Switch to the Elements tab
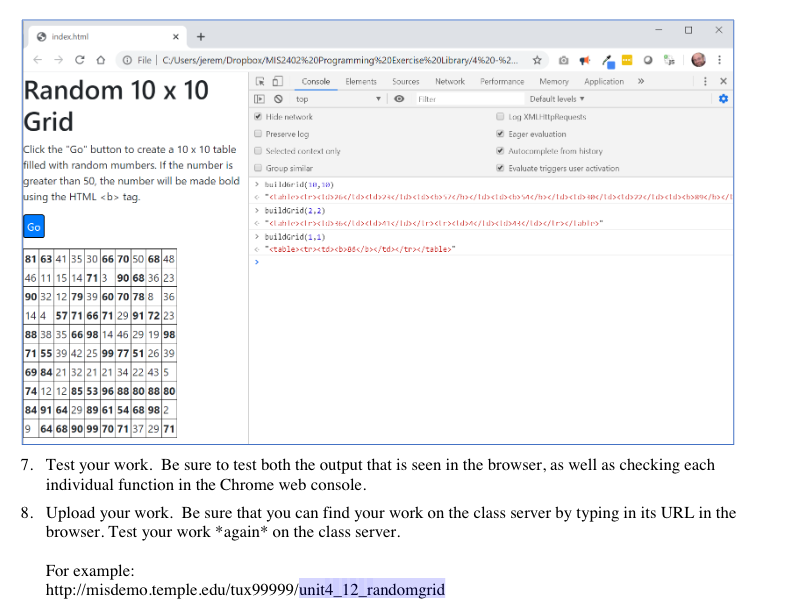 tap(361, 81)
